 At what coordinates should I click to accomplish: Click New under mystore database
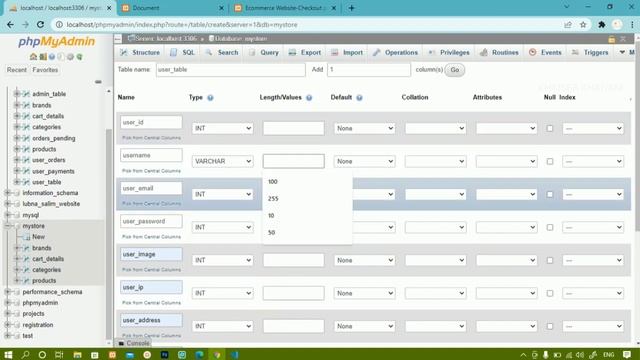point(38,237)
